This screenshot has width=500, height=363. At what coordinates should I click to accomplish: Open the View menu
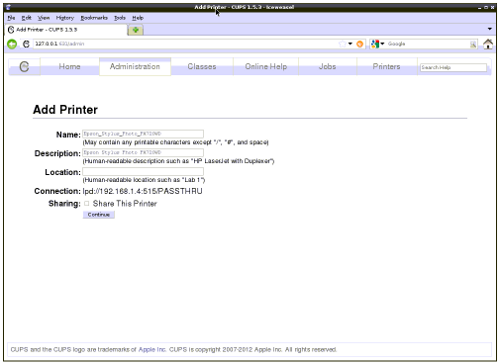[x=44, y=18]
